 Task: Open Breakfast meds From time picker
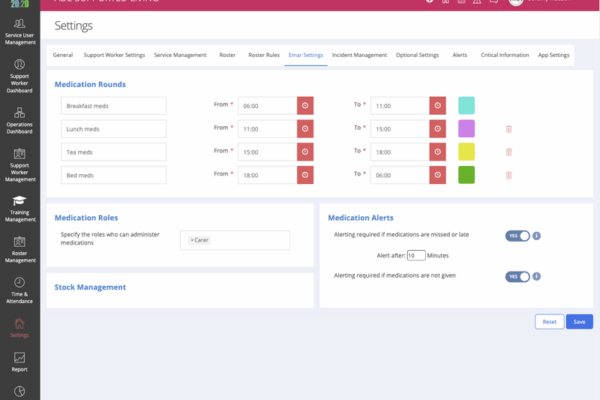305,105
